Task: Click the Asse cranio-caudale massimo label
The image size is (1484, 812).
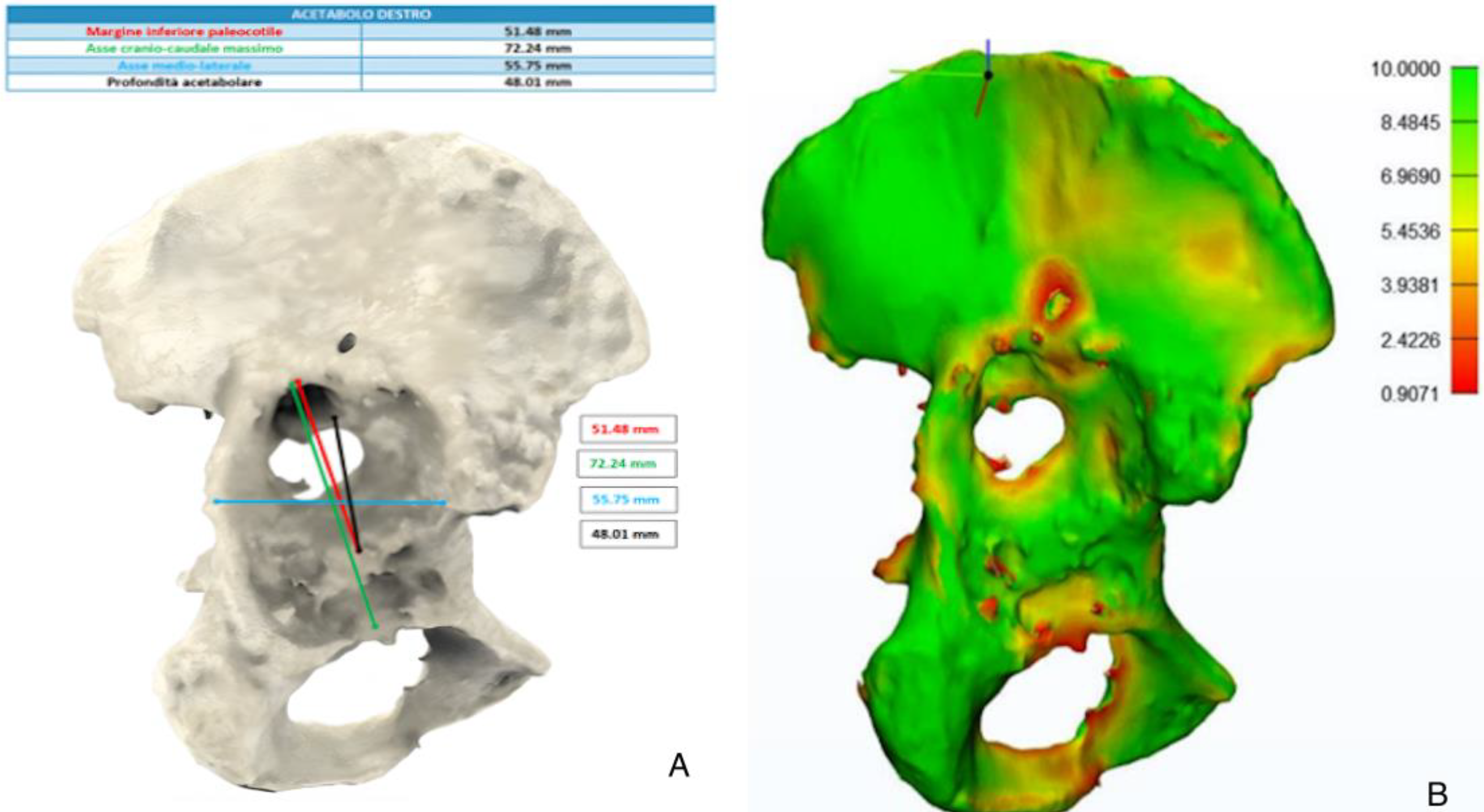Action: [x=184, y=48]
